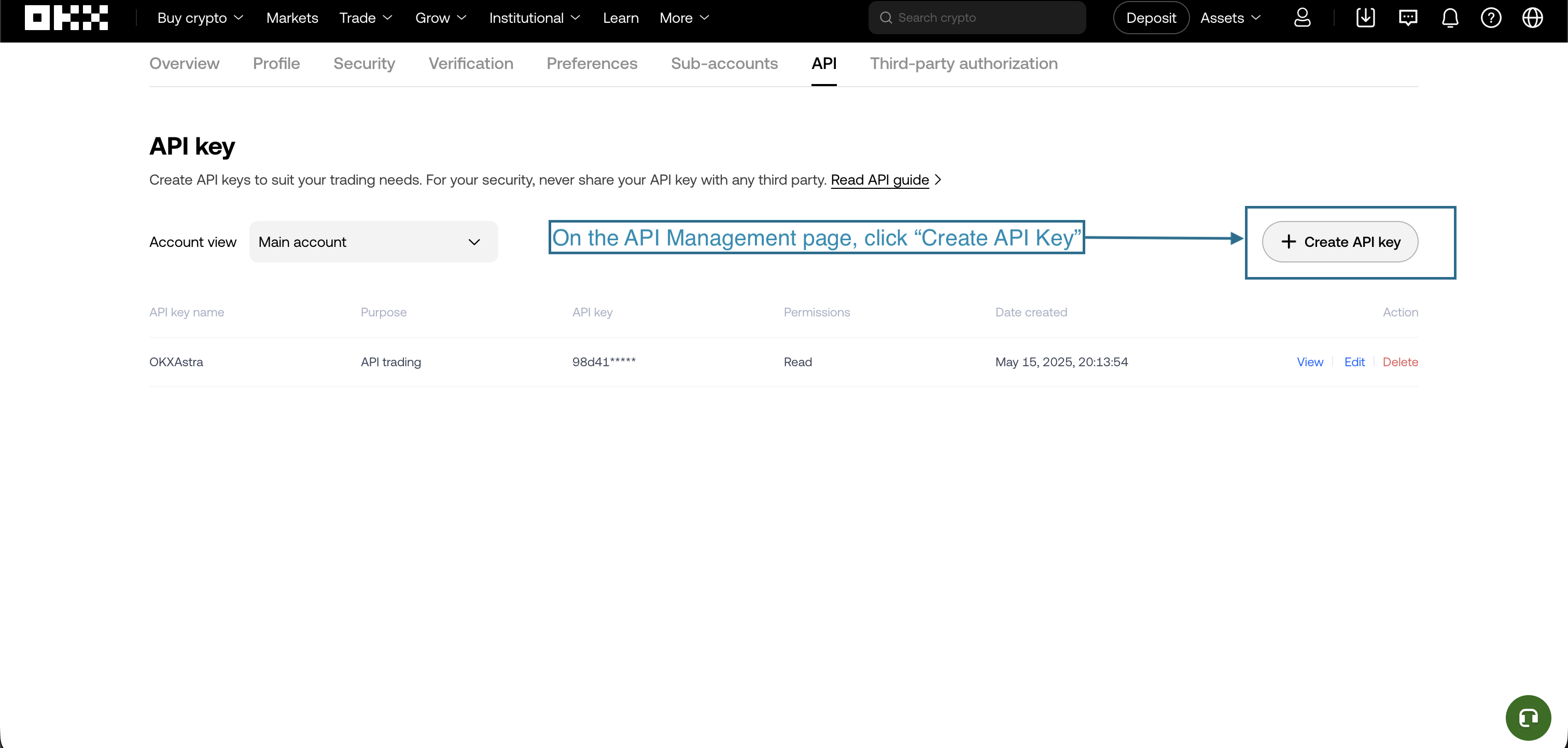The image size is (1568, 748).
Task: Expand the Institutional menu
Action: (x=534, y=18)
